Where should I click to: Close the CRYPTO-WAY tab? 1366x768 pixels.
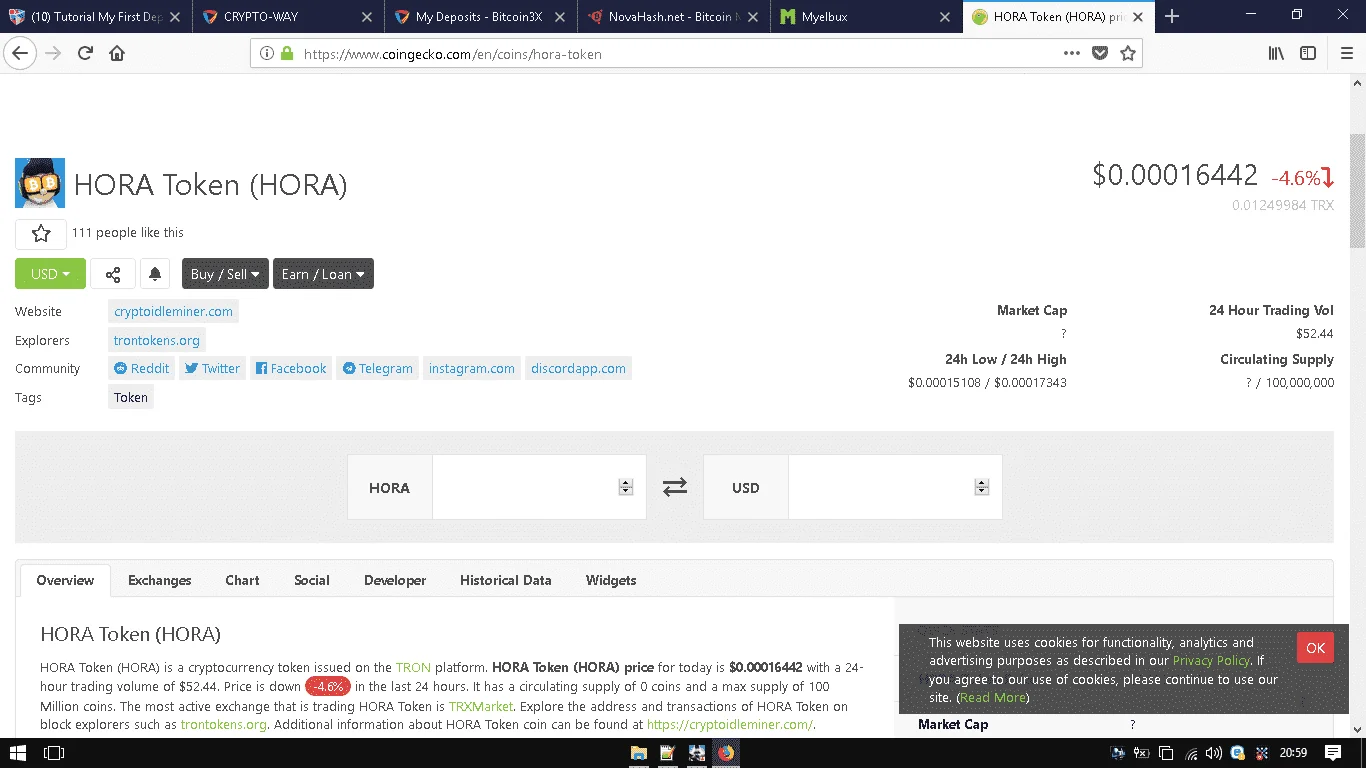(x=367, y=17)
